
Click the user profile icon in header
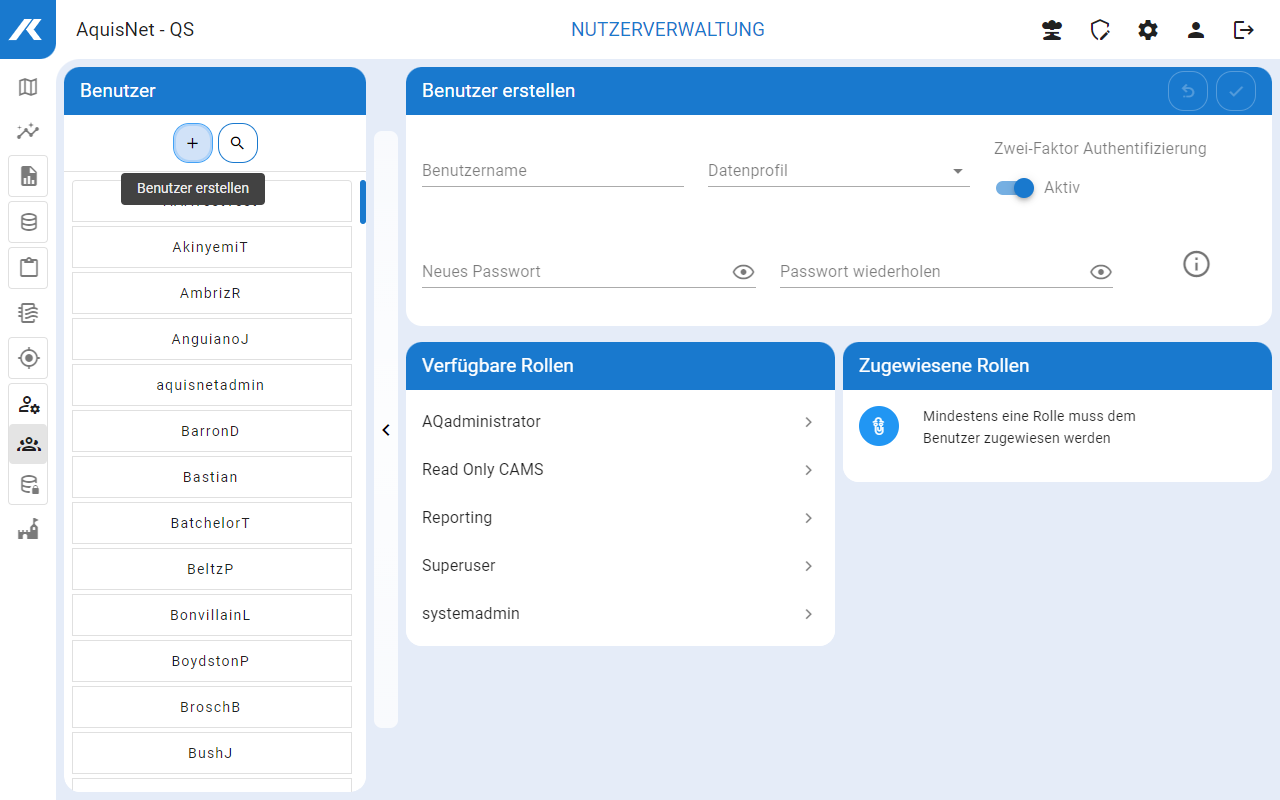[x=1196, y=30]
